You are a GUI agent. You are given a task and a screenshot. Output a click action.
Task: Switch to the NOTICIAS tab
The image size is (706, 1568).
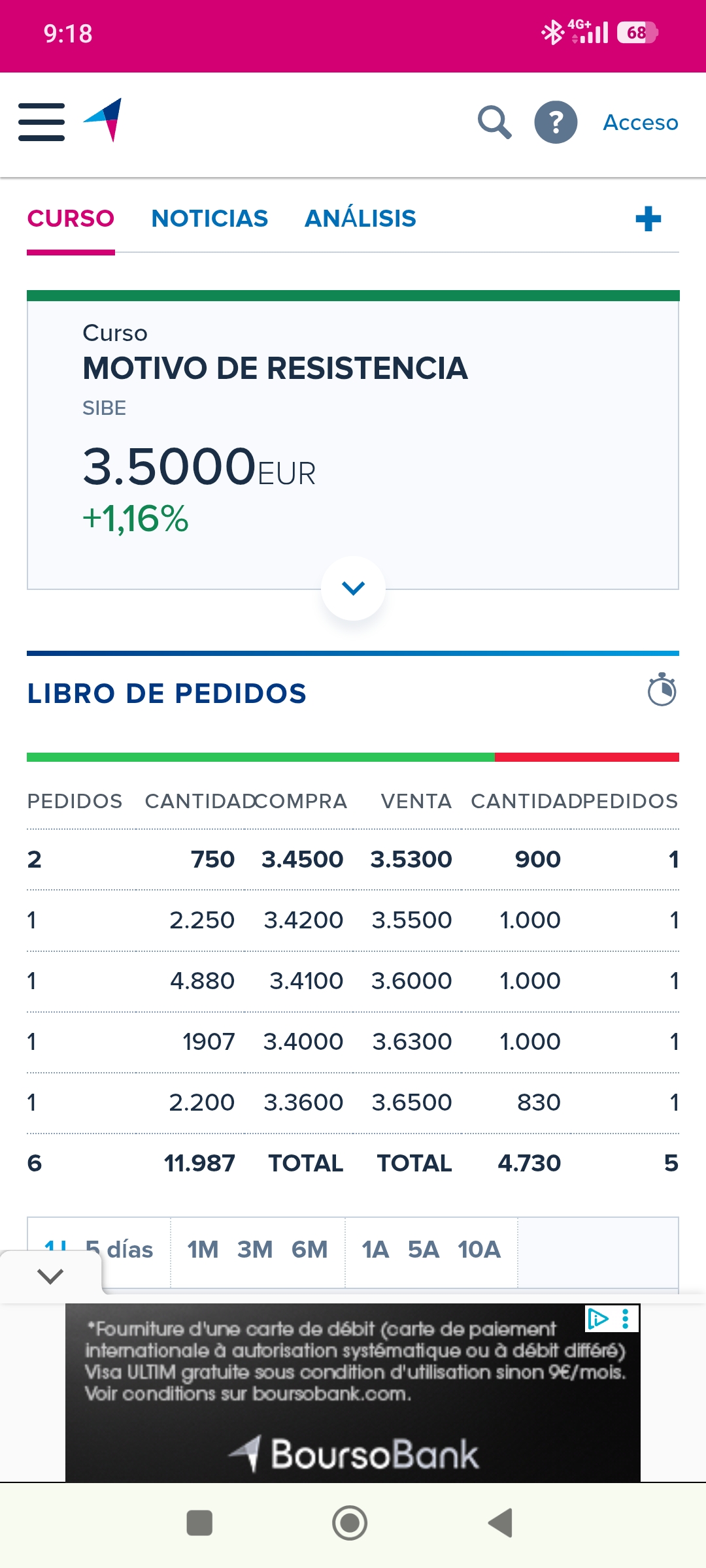(x=210, y=218)
